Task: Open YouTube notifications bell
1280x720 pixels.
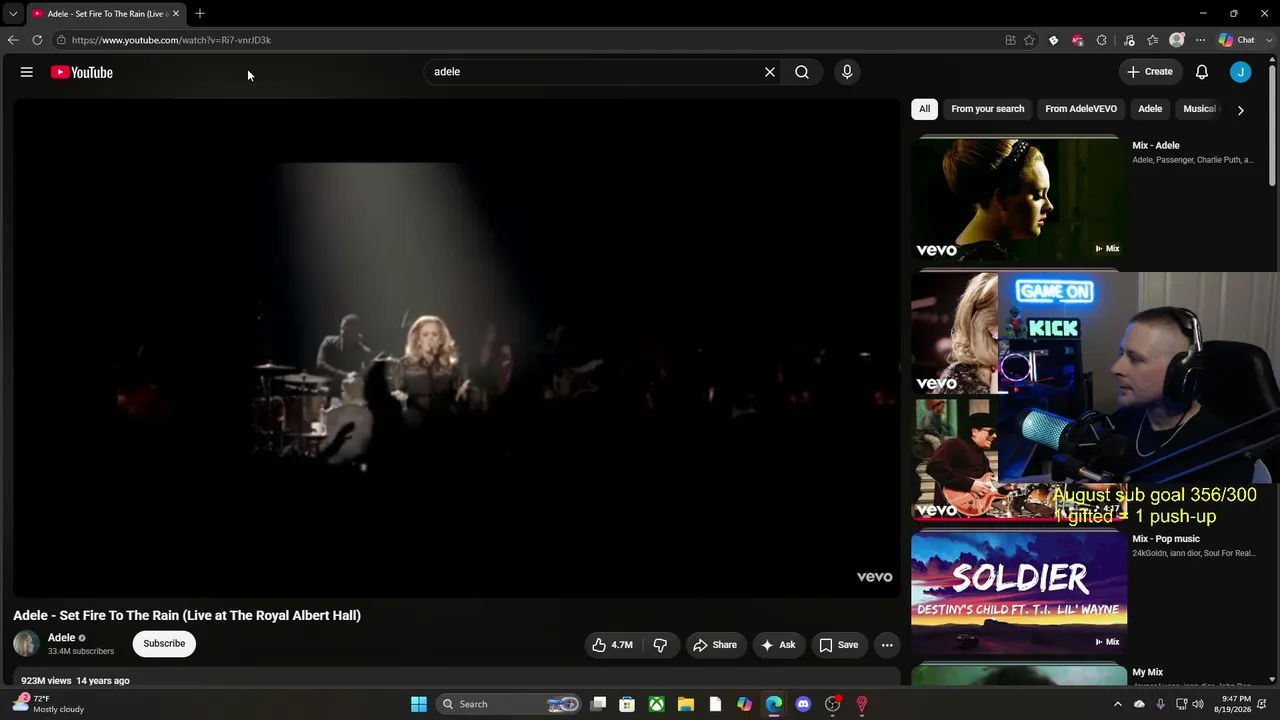Action: coord(1202,72)
